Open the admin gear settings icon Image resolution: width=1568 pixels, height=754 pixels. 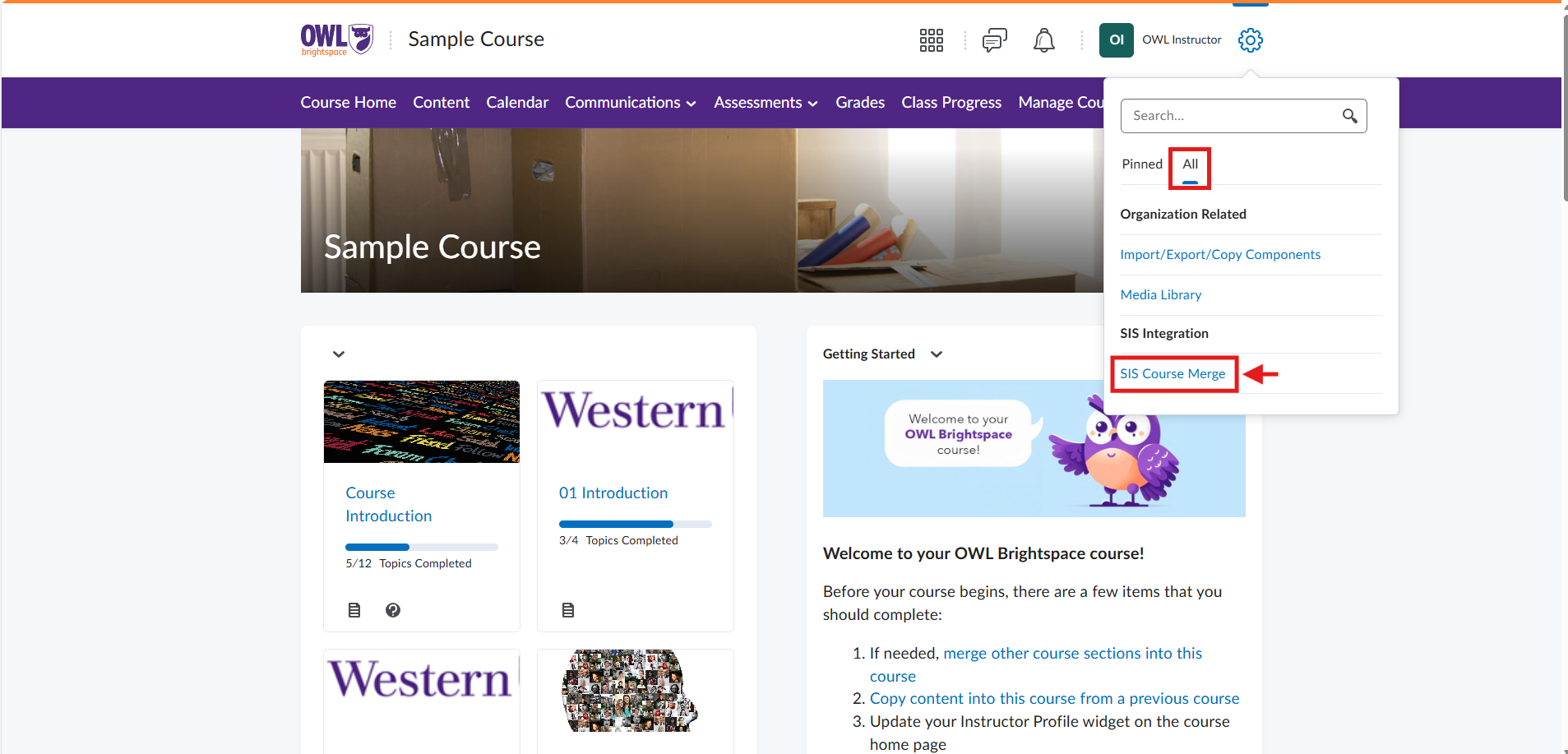click(x=1250, y=39)
